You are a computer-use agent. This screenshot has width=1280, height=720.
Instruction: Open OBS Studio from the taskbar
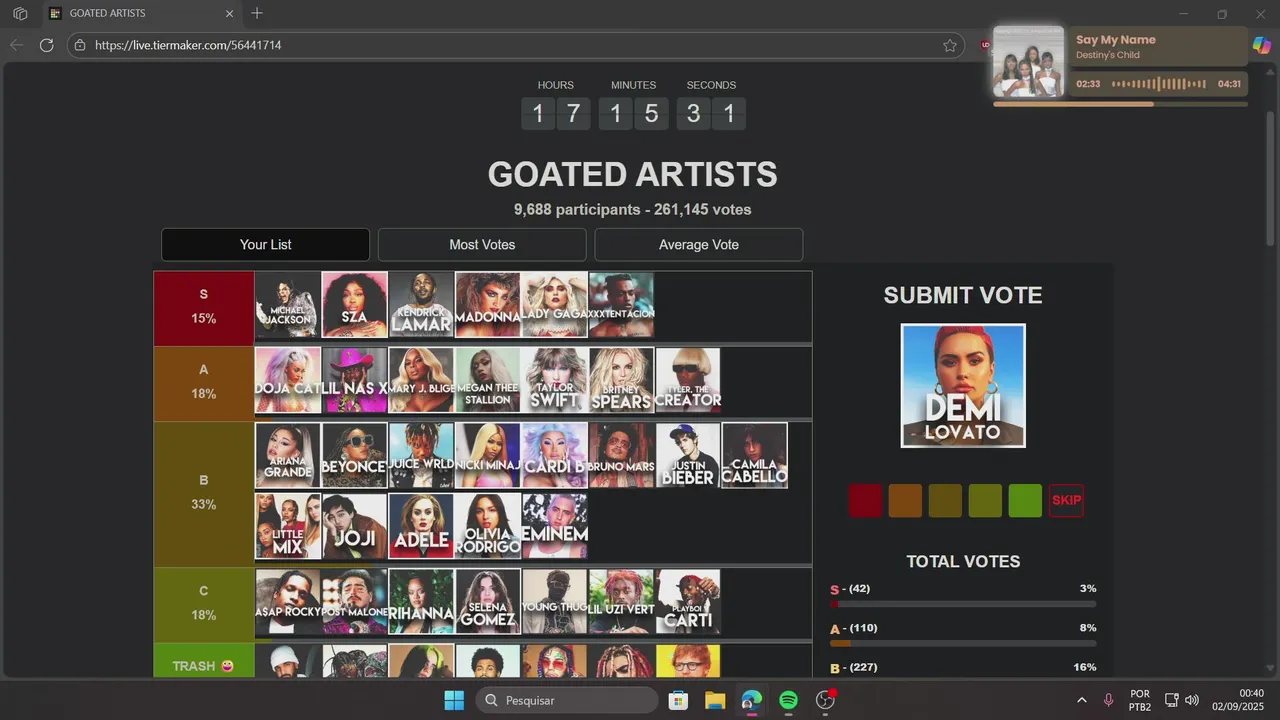[825, 700]
